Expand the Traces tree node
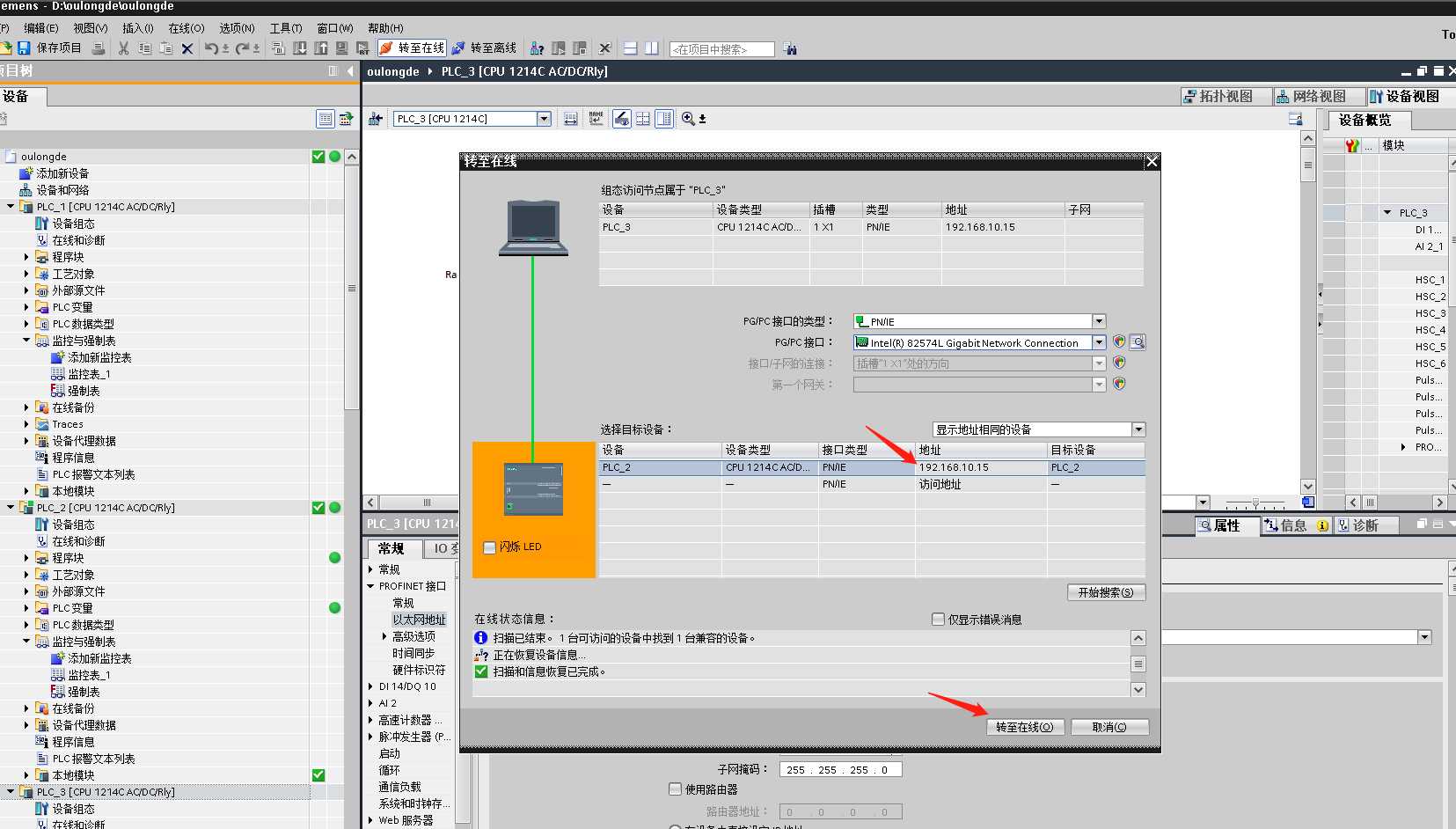1456x829 pixels. click(26, 424)
